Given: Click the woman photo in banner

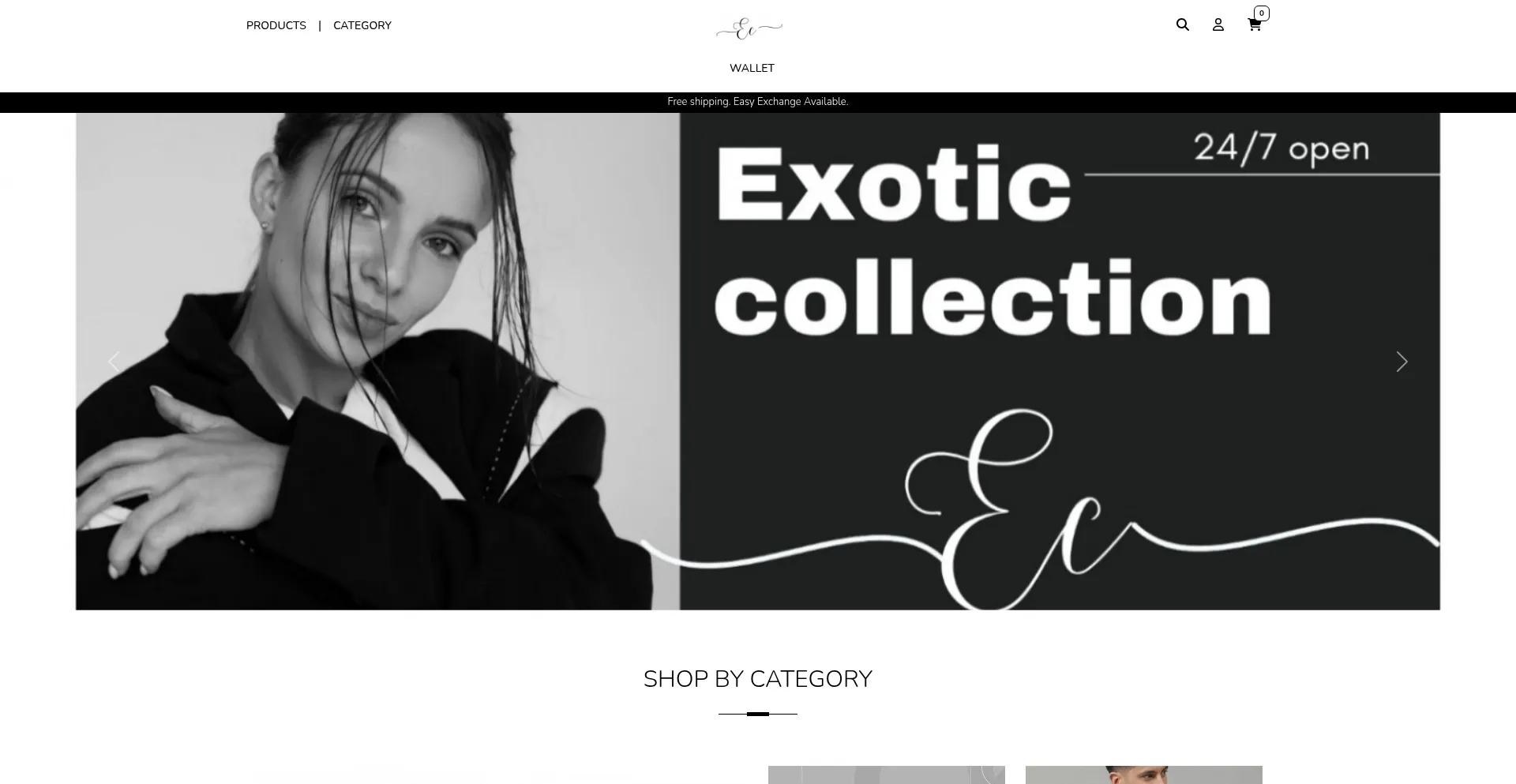Looking at the screenshot, I should pos(377,361).
